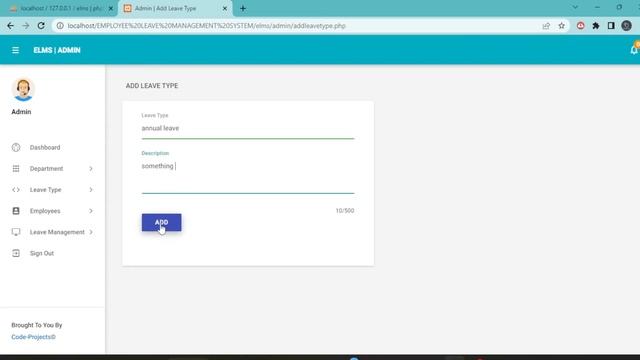This screenshot has height=360, width=640.
Task: Expand the Department submenu chevron
Action: point(91,169)
